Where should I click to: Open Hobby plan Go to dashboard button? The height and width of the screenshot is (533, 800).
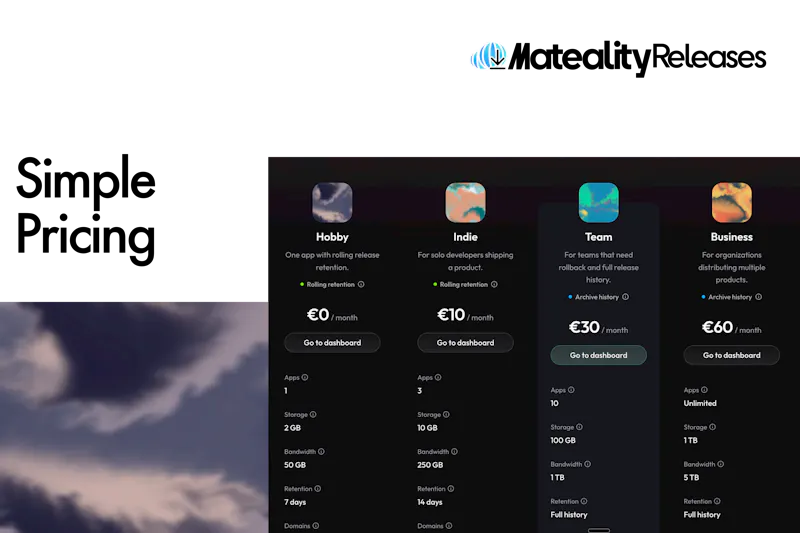pyautogui.click(x=332, y=343)
